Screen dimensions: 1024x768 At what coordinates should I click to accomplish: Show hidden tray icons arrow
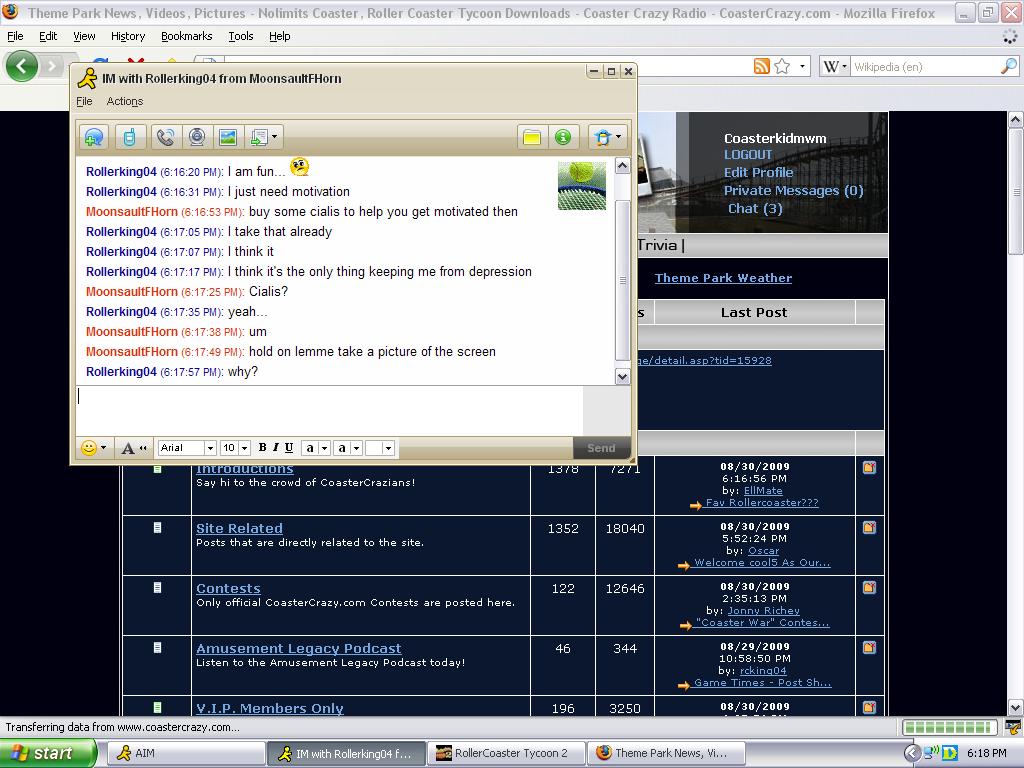[x=912, y=753]
